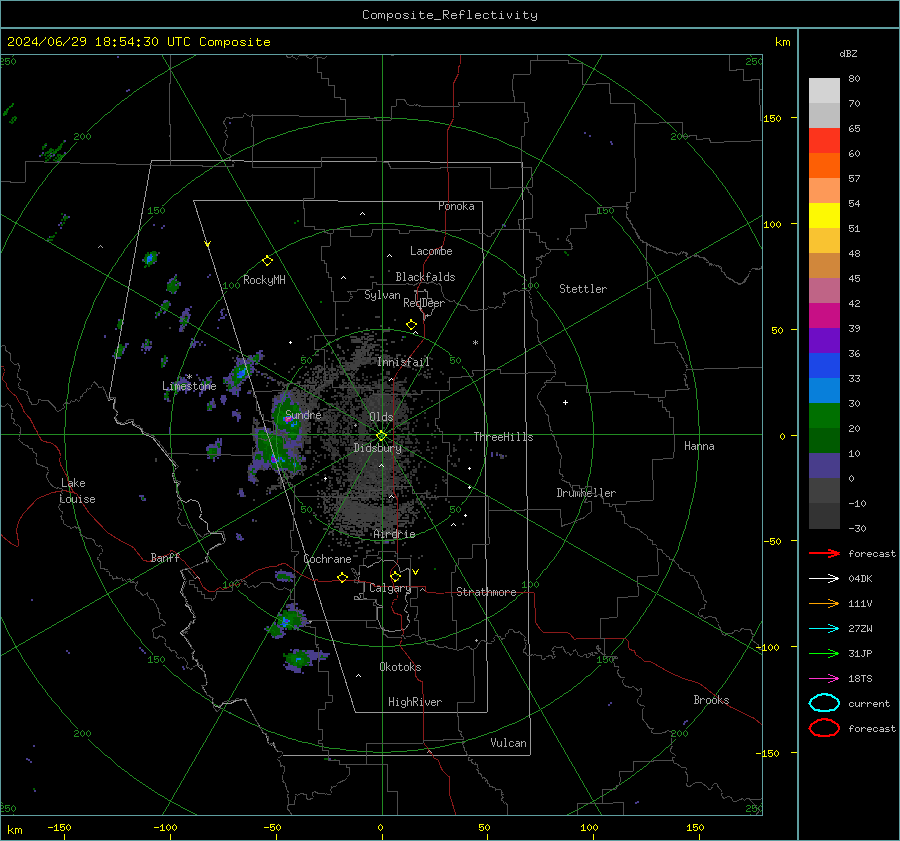The width and height of the screenshot is (900, 841).
Task: Click the Sylvan town label
Action: click(x=382, y=295)
